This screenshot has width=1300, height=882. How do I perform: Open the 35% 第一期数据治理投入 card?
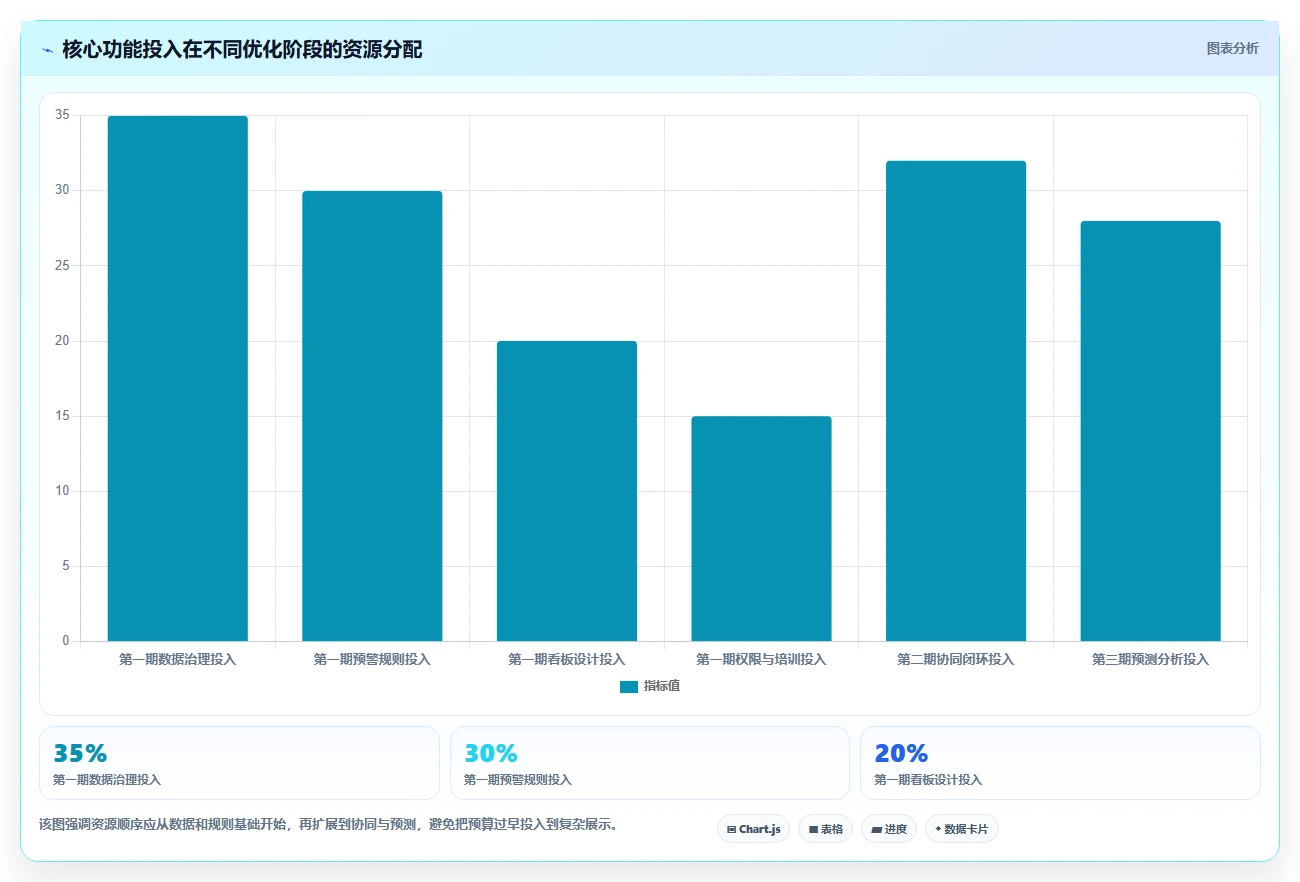pos(239,763)
